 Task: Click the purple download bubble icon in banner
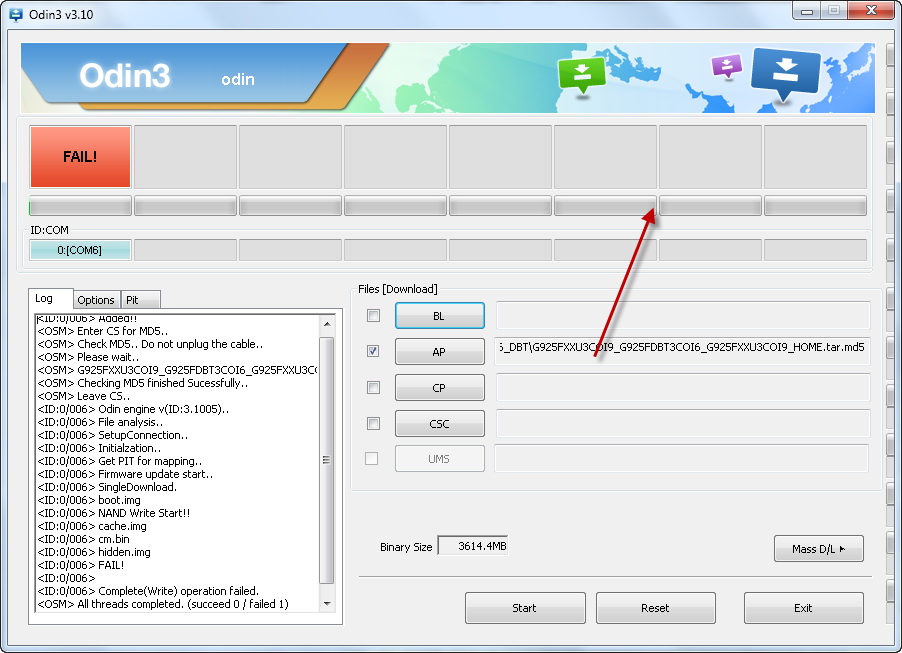pyautogui.click(x=727, y=67)
